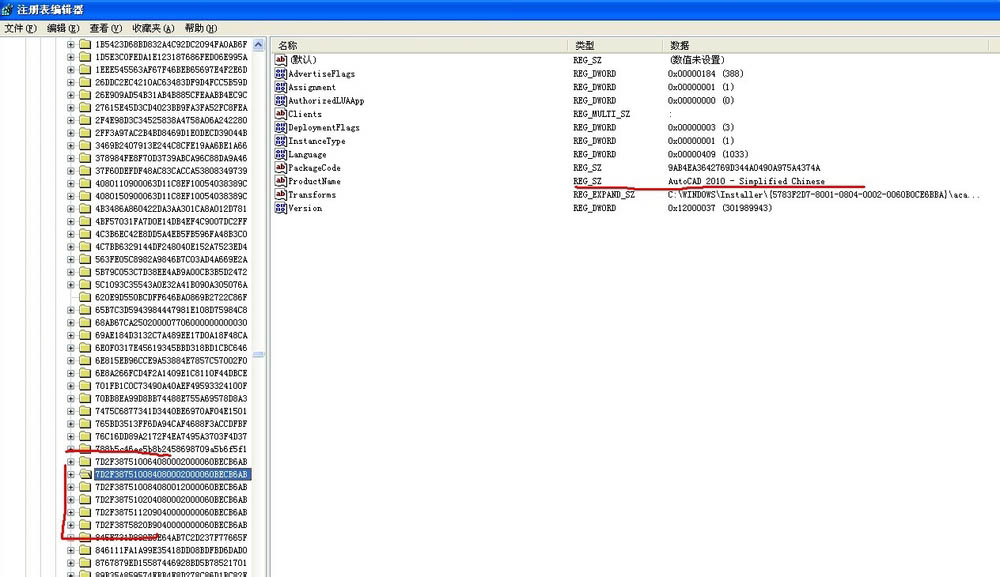Click folder icon of key 620E9D550BCDFF646BA0869B2722C86F

85,297
